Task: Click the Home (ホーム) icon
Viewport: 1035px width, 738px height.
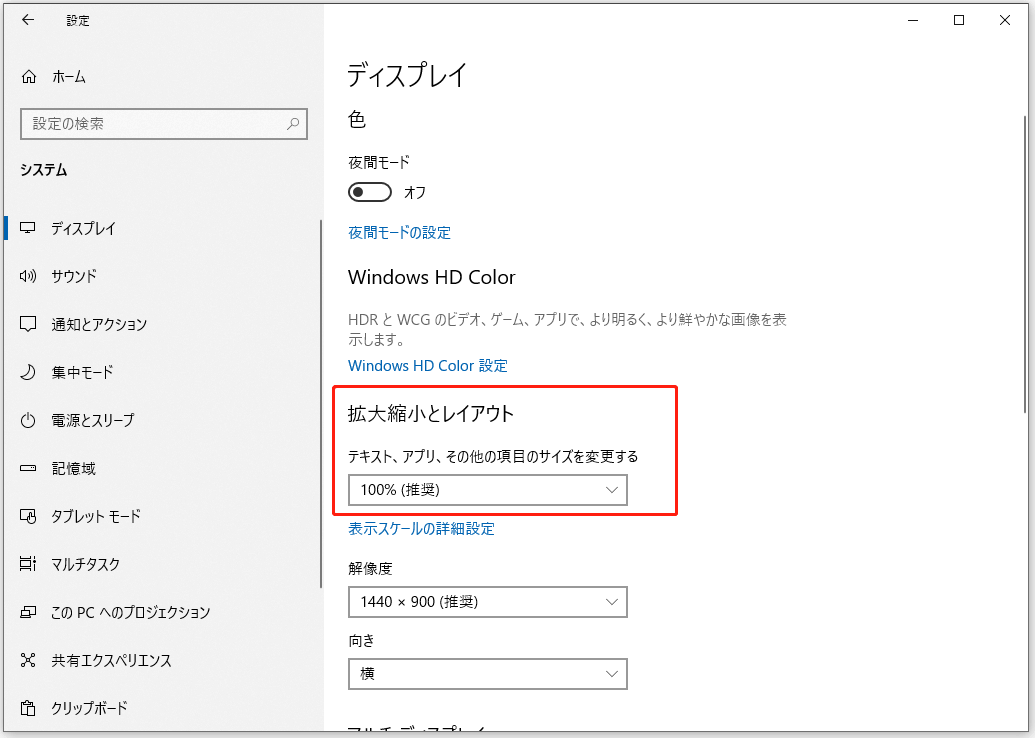Action: coord(29,77)
